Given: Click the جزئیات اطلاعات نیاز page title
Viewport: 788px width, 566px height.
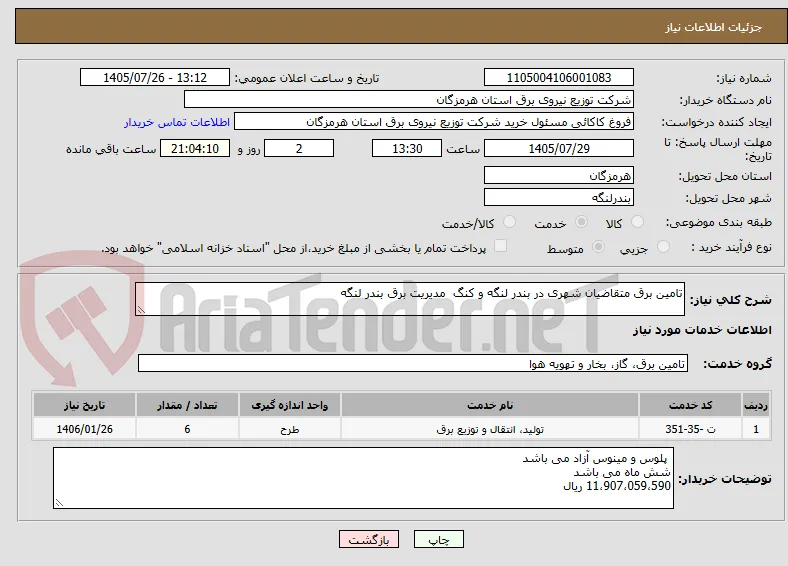Looking at the screenshot, I should pos(713,27).
